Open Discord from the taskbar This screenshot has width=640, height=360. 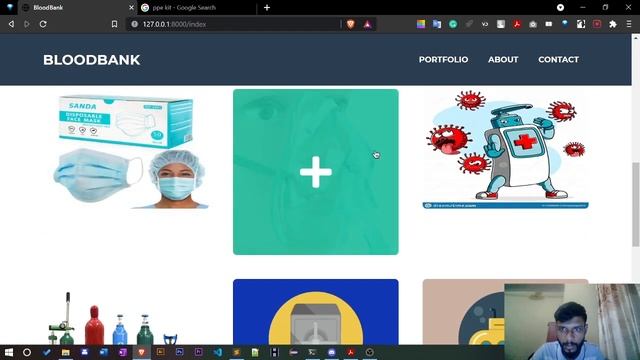click(331, 352)
